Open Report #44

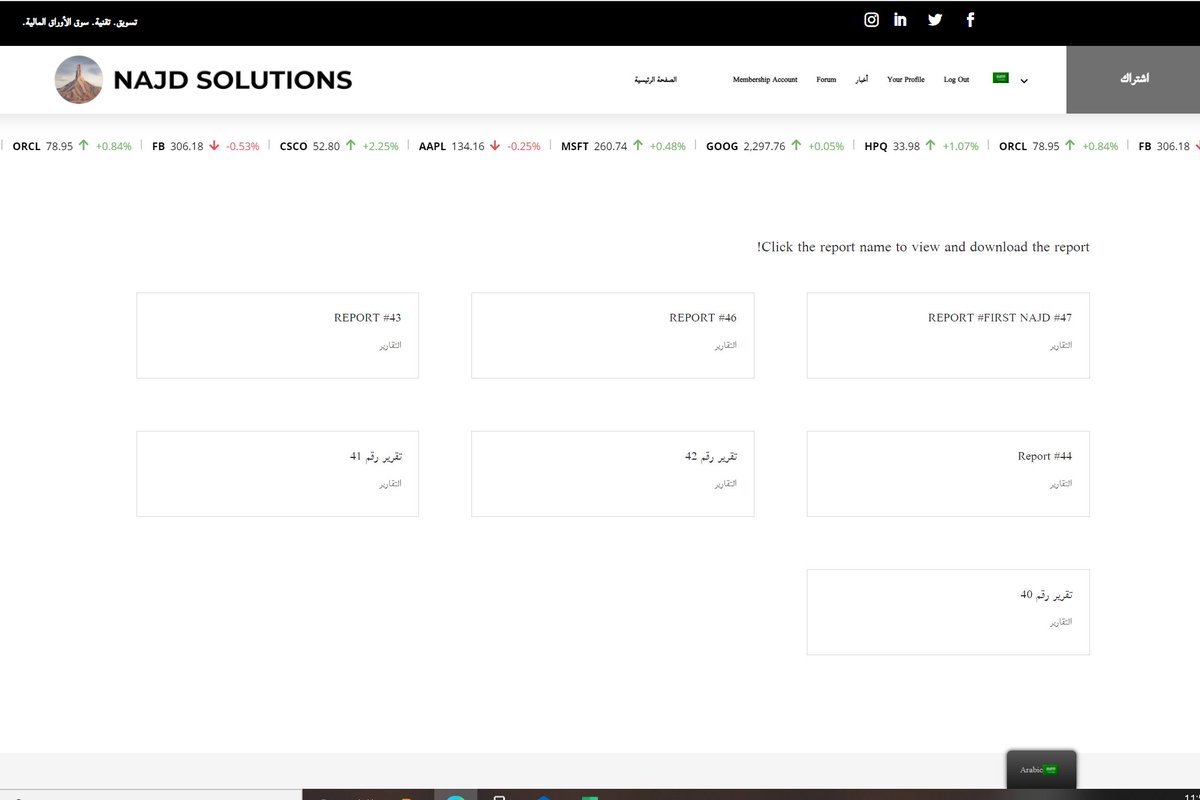(1044, 456)
